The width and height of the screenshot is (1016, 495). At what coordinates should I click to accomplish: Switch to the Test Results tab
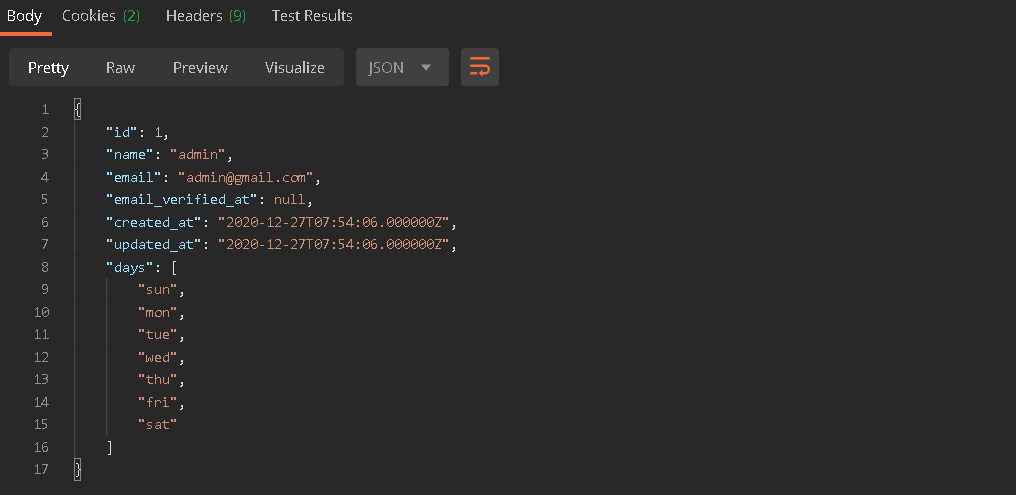click(312, 16)
